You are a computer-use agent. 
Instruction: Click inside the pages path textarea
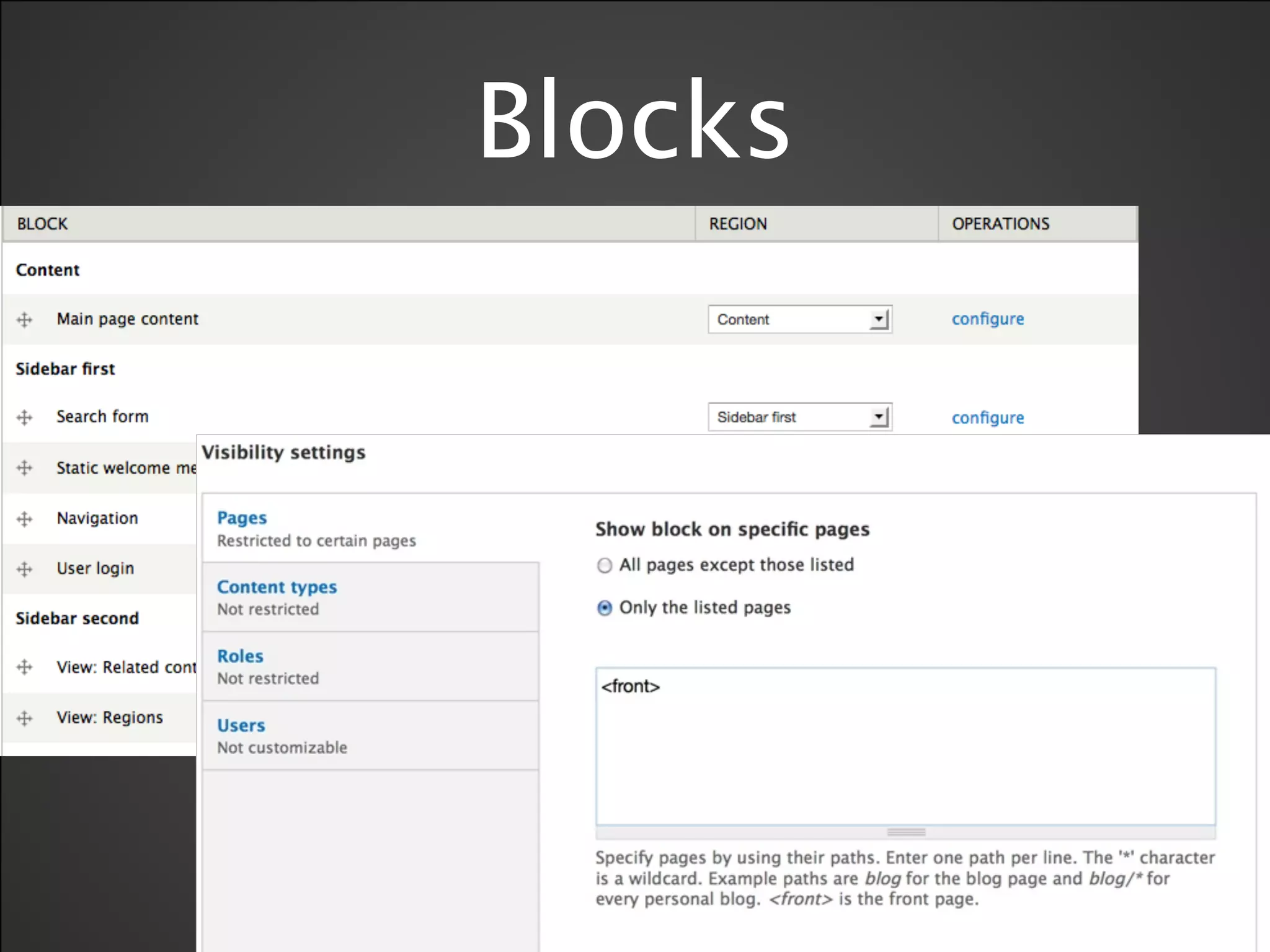click(x=905, y=746)
